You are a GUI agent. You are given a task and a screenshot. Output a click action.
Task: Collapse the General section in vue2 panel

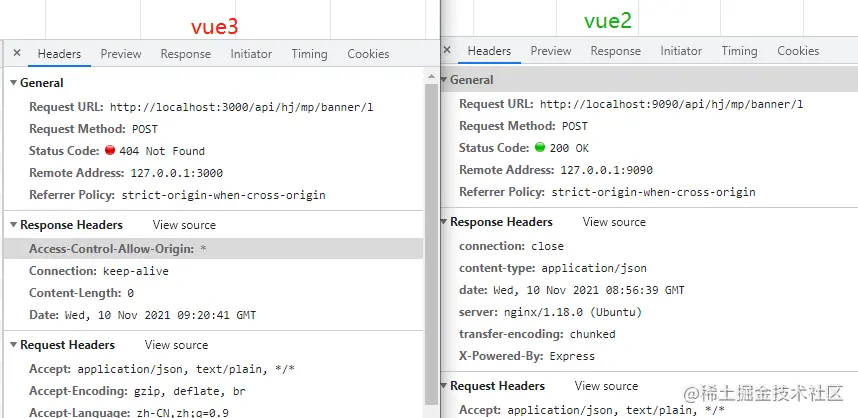tap(444, 79)
